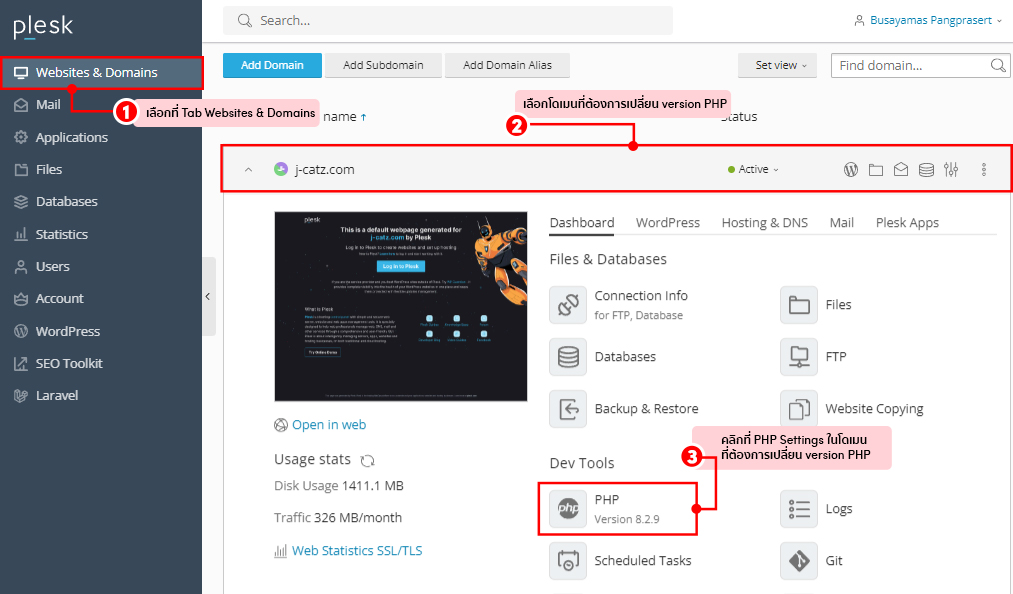
Task: Click the Disk Usage 1411.1 MB text
Action: (339, 486)
